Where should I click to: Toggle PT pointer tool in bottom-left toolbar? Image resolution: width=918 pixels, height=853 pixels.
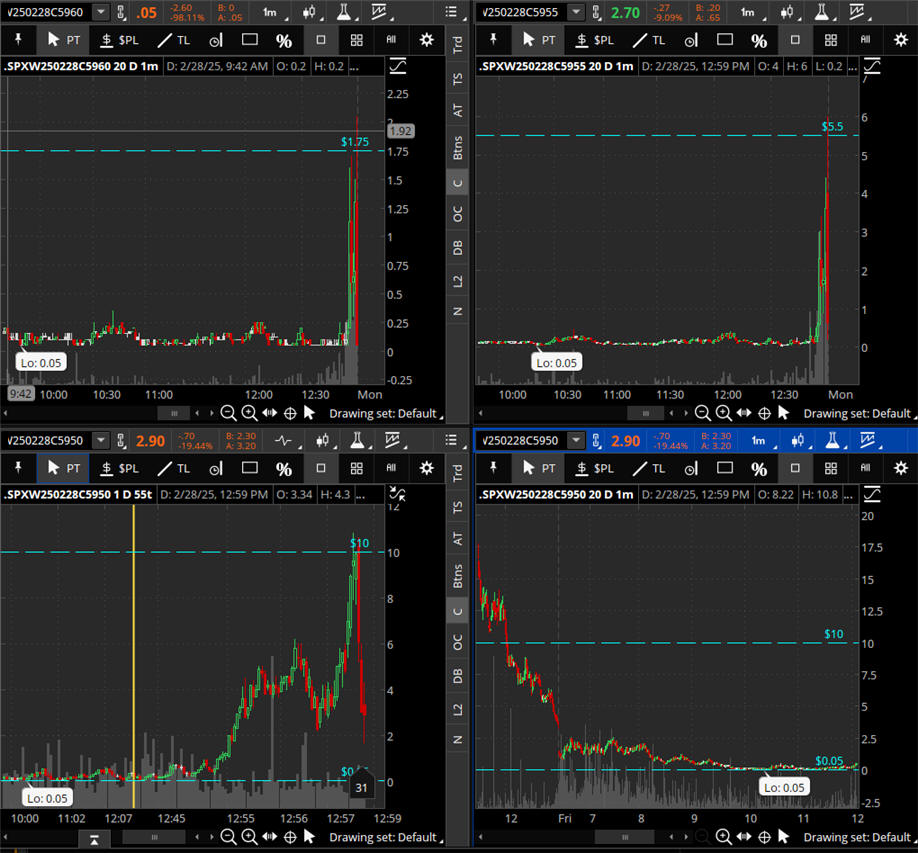pyautogui.click(x=63, y=468)
